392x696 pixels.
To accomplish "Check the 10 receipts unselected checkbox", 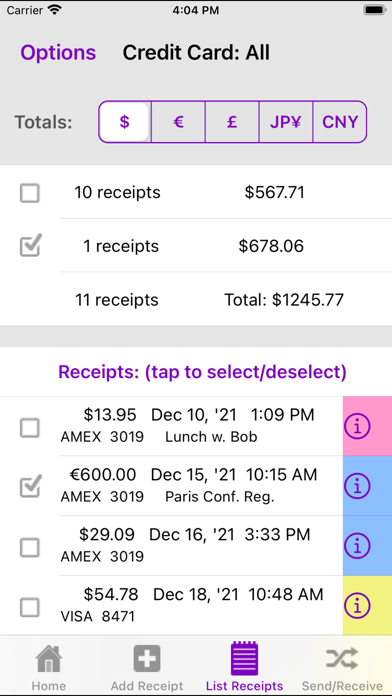I will click(30, 193).
